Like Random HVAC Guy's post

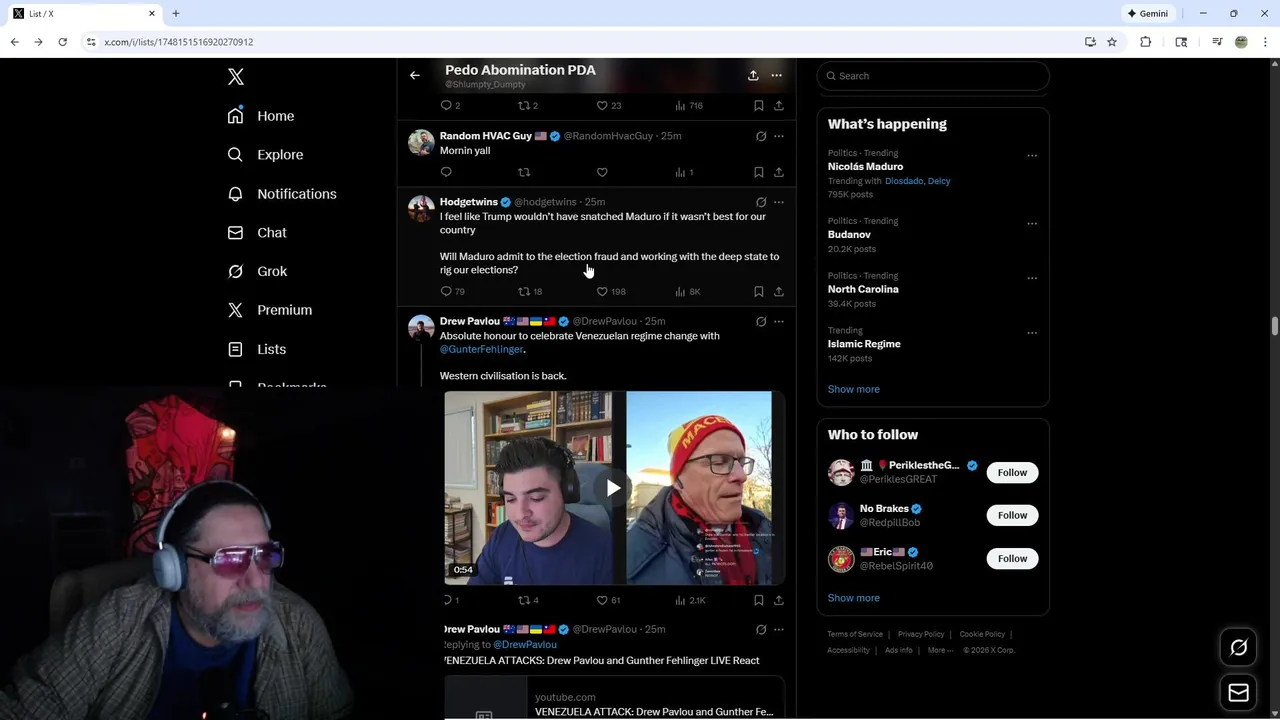[602, 172]
